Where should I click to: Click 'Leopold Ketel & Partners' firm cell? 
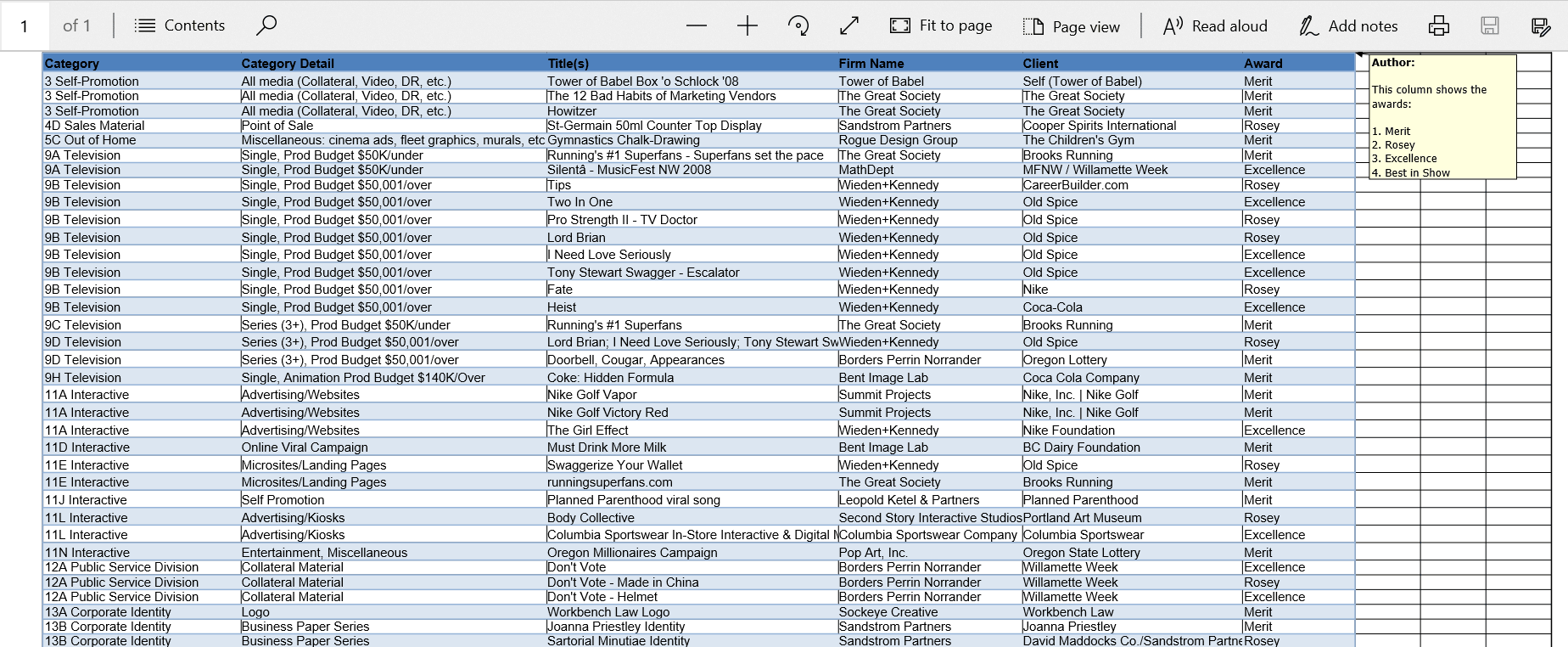909,500
